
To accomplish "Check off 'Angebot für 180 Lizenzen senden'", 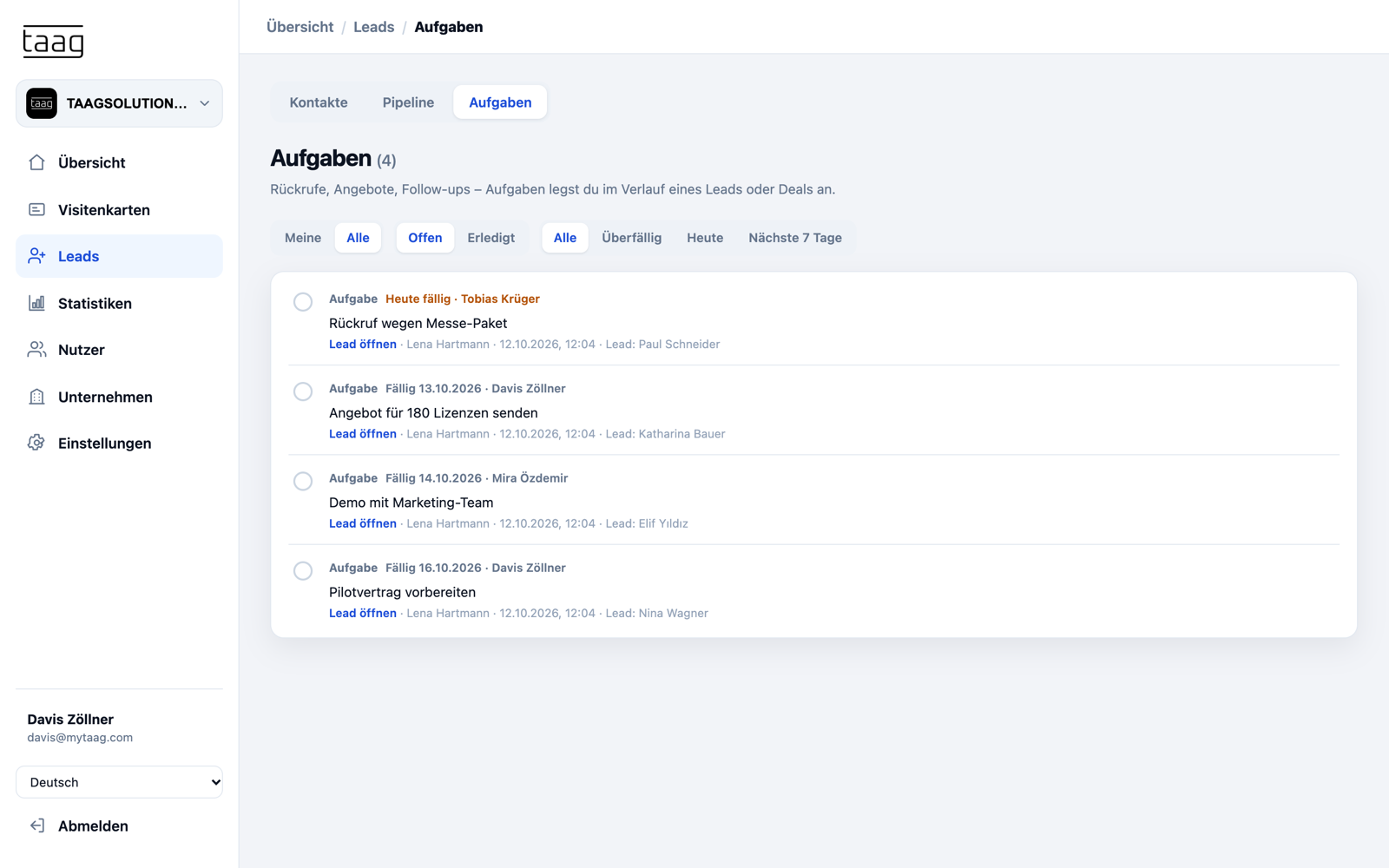I will coord(303,391).
